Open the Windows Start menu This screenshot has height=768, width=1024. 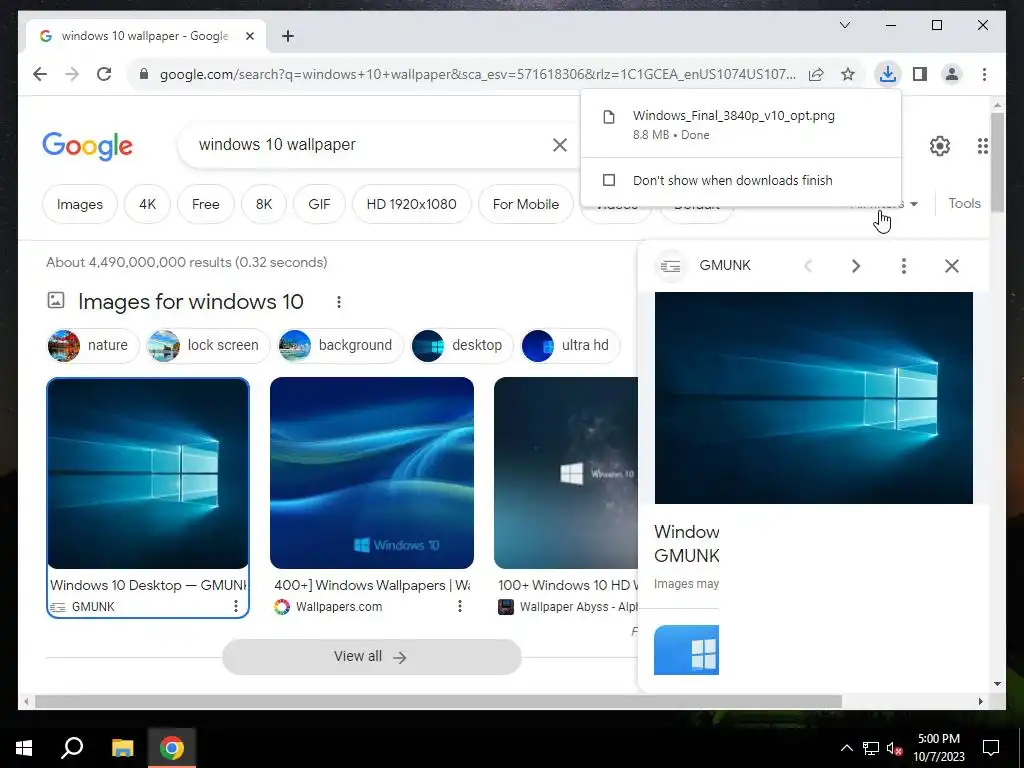click(x=24, y=748)
